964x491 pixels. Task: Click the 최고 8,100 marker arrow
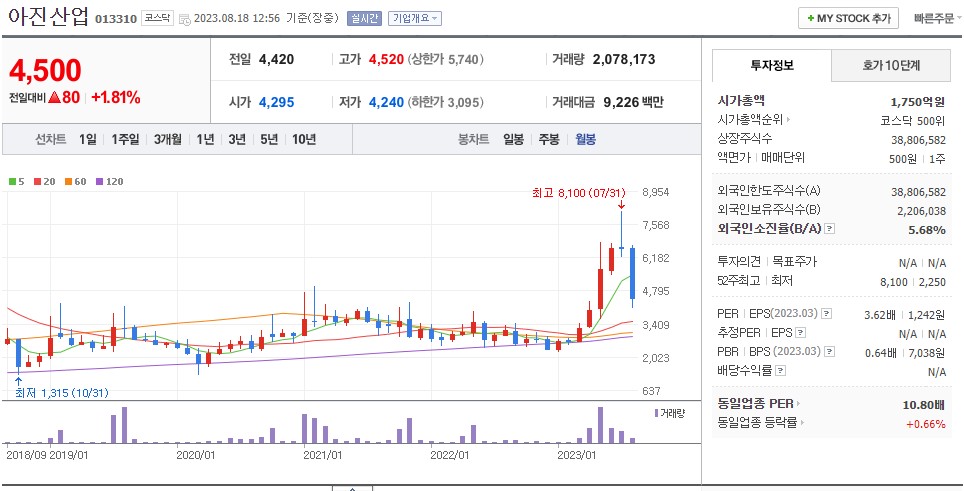click(621, 205)
